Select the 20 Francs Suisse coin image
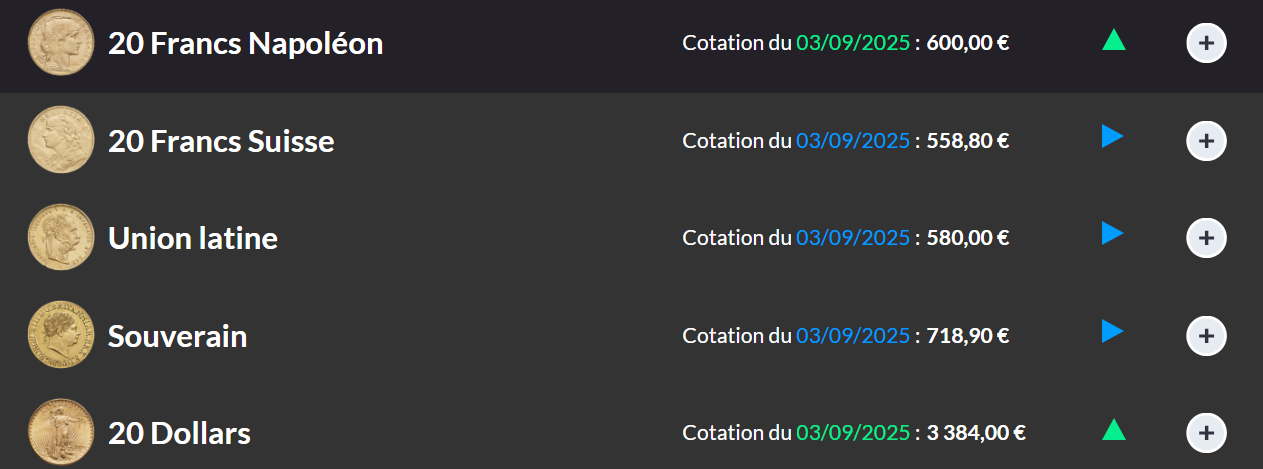Screen dimensions: 1263x469 61,140
